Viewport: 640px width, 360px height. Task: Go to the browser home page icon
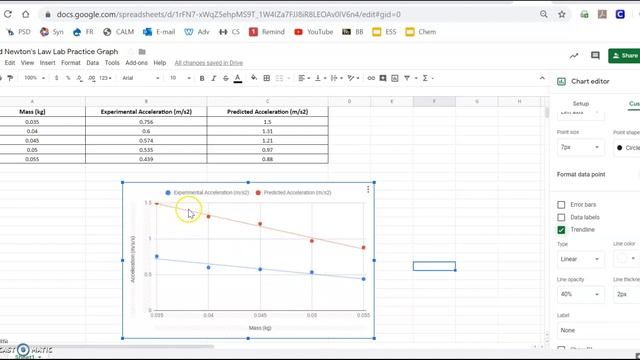tap(25, 14)
